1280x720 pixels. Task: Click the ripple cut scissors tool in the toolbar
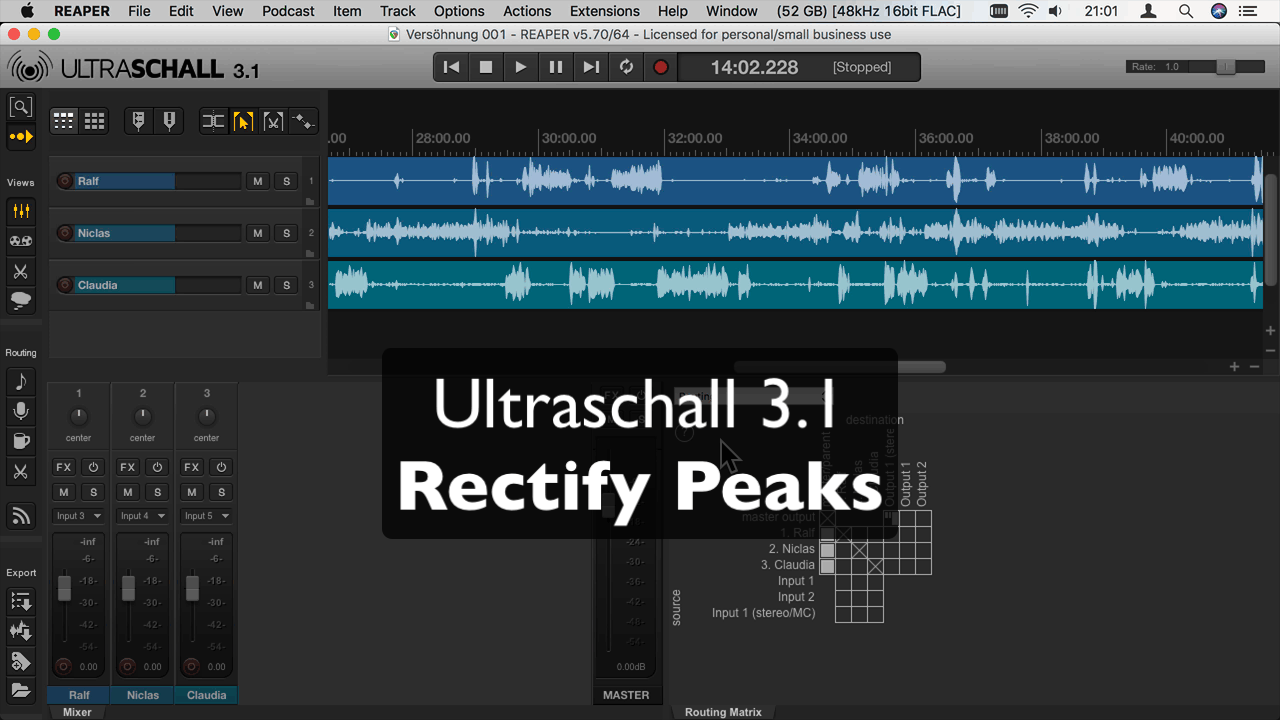click(273, 121)
